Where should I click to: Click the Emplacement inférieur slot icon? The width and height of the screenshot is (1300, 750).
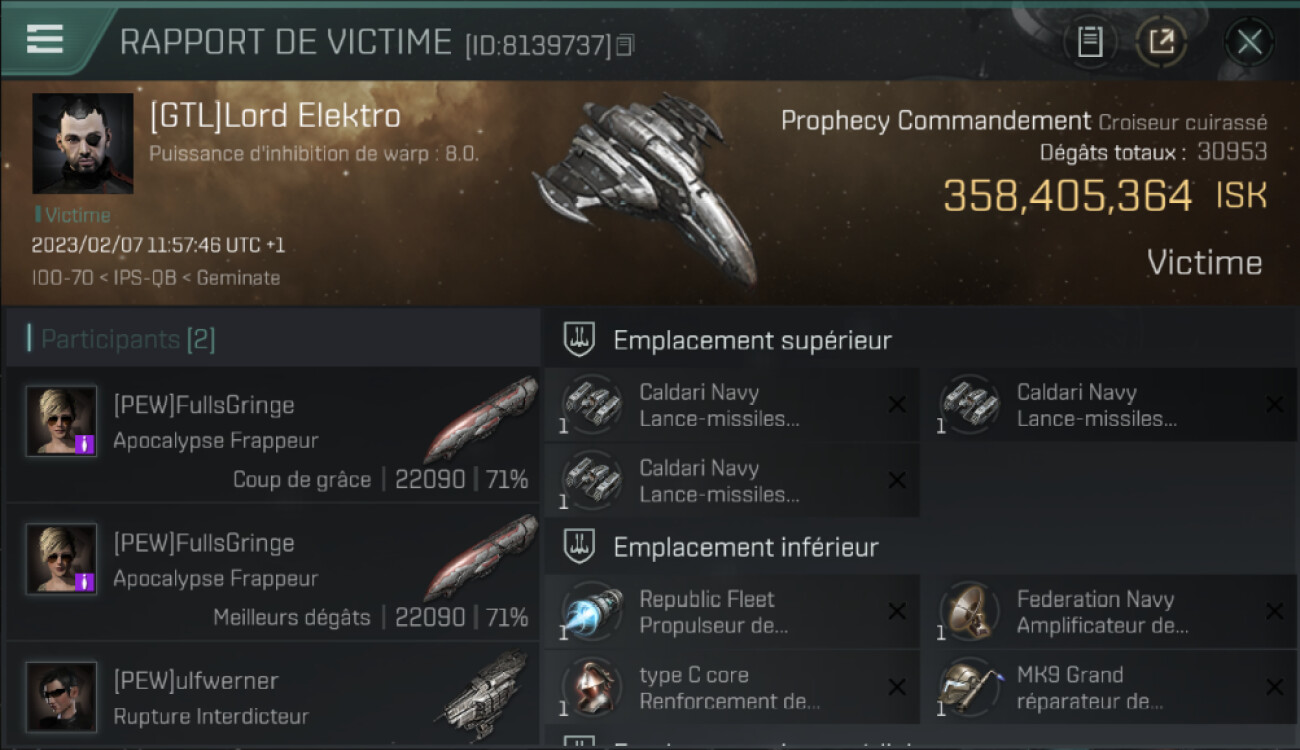coord(579,547)
